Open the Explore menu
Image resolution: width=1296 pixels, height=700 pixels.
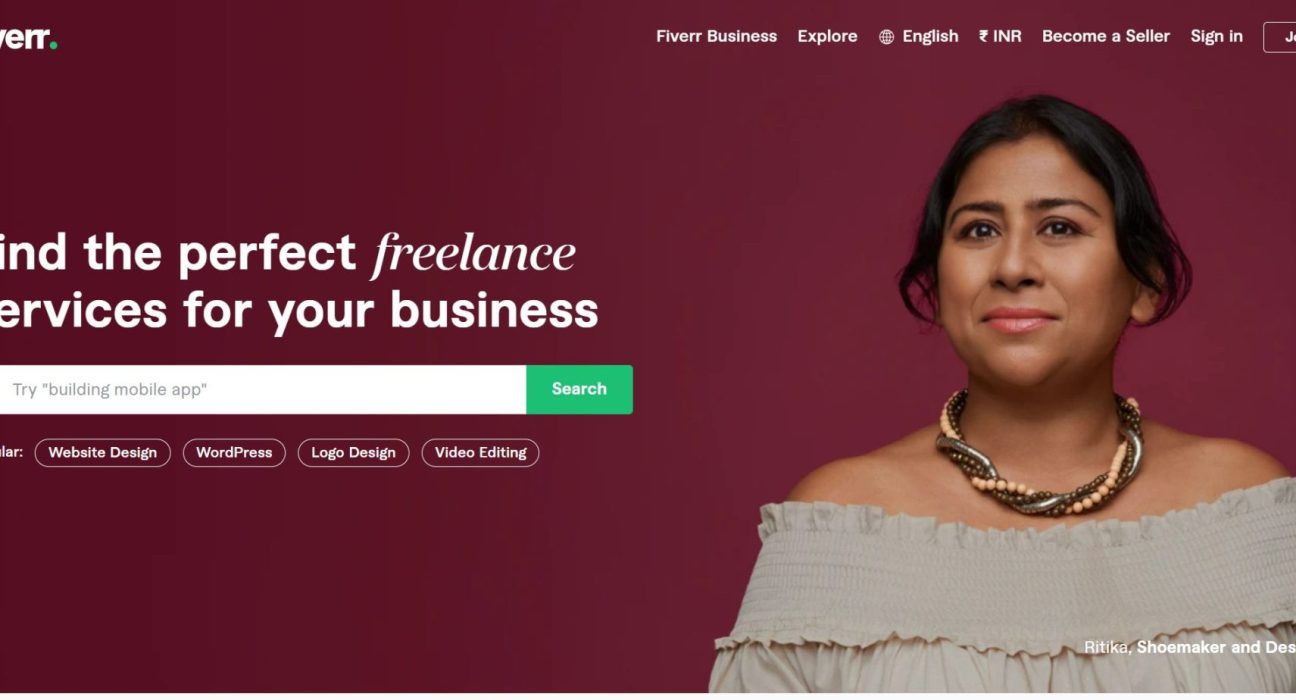827,36
